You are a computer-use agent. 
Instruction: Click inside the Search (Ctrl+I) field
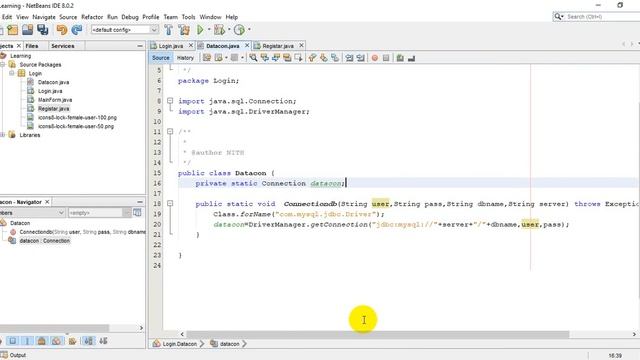tap(600, 17)
